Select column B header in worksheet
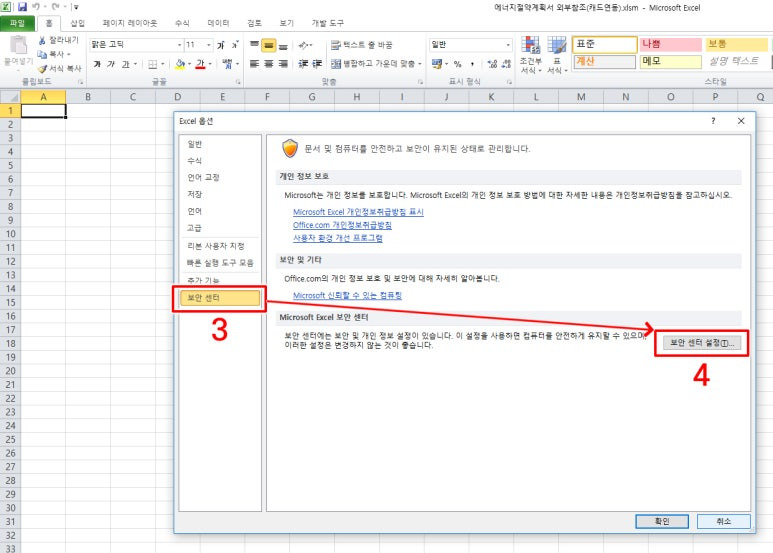 coord(88,97)
